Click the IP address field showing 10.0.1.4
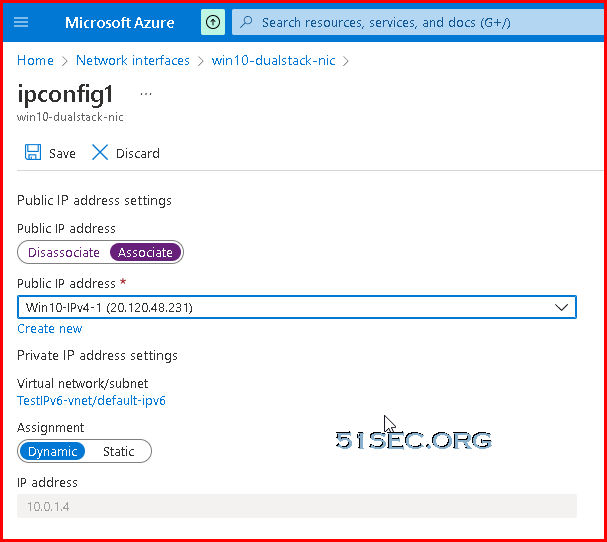Screen dimensions: 607x542 297,506
